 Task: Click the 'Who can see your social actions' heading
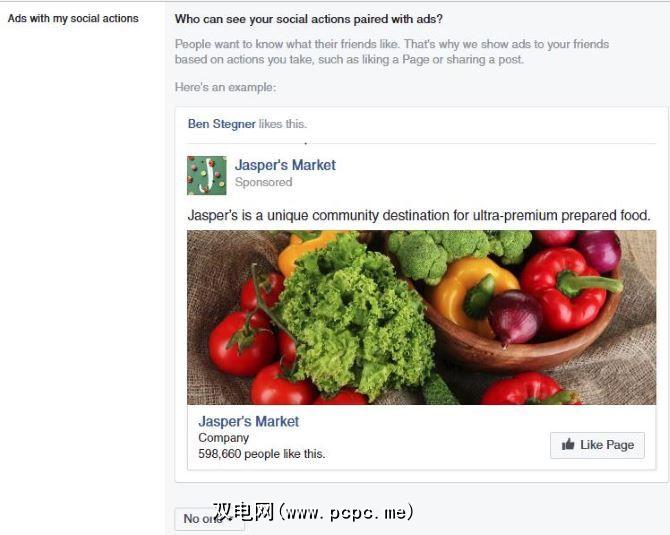click(x=309, y=19)
